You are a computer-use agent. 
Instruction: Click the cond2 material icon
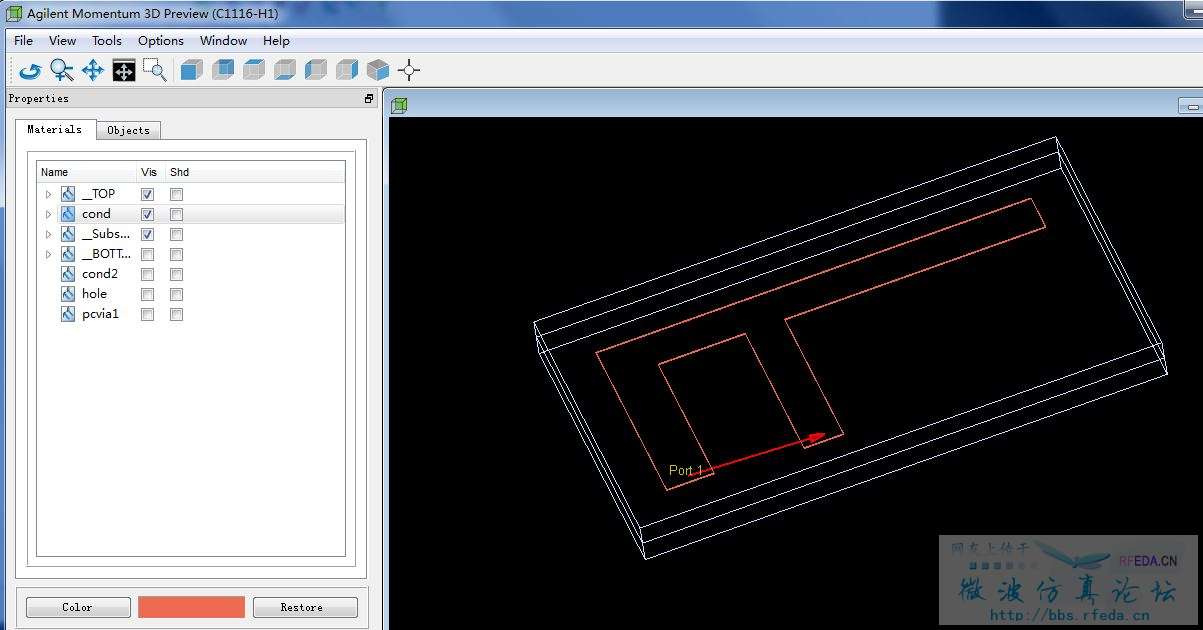(x=68, y=274)
